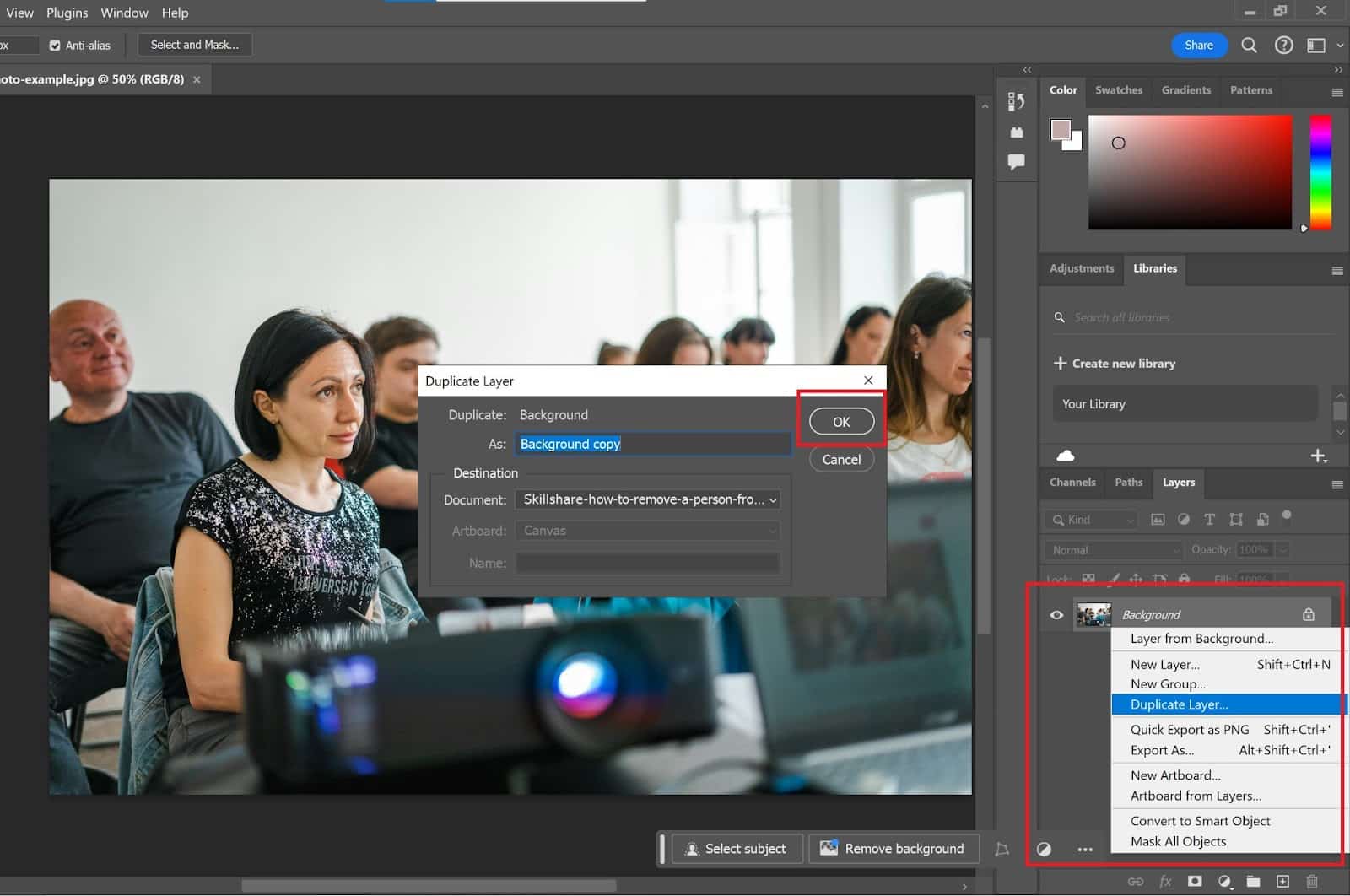Choose Duplicate Layer... from context menu

point(1179,704)
